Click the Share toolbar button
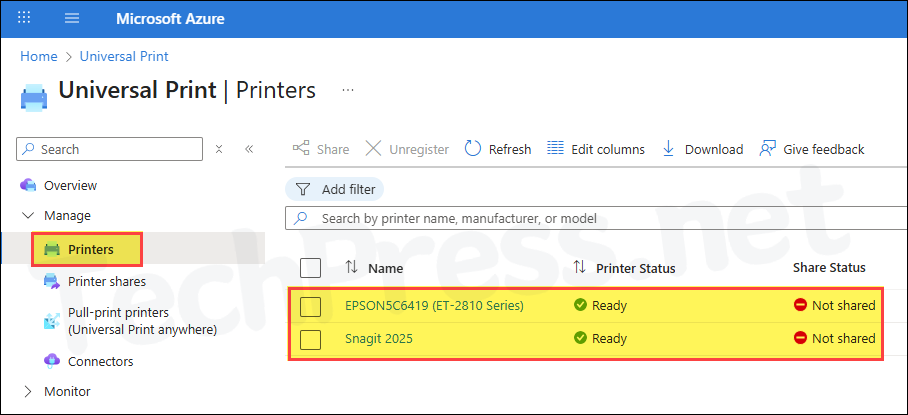Screen dimensions: 908x415 [x=321, y=149]
